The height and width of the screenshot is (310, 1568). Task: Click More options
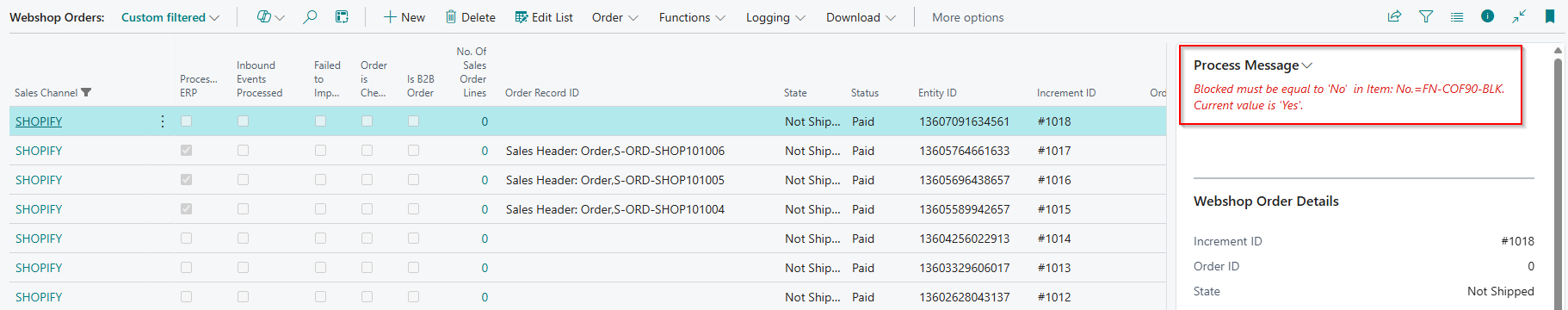(967, 17)
